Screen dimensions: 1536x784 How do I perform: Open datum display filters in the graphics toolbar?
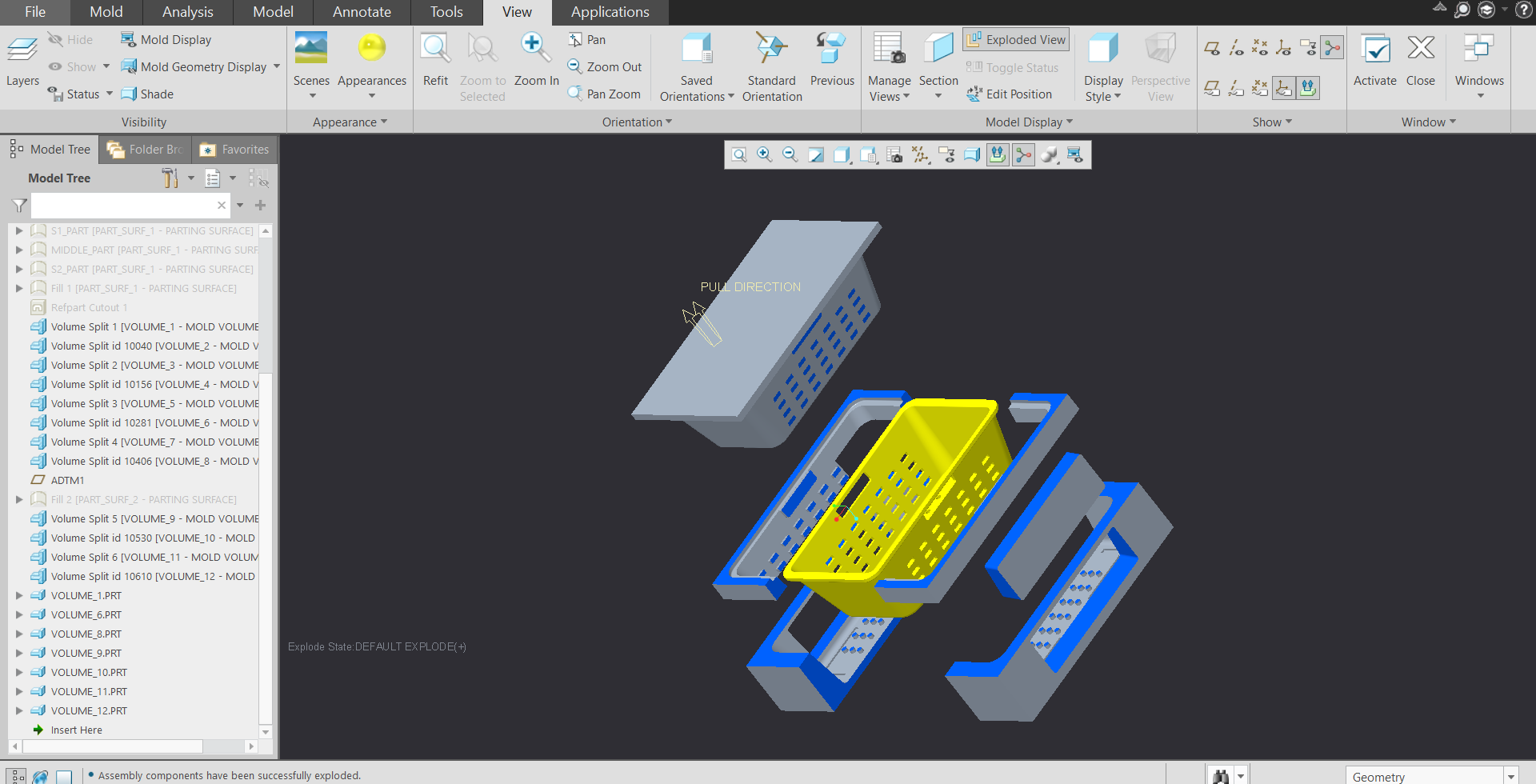[921, 154]
